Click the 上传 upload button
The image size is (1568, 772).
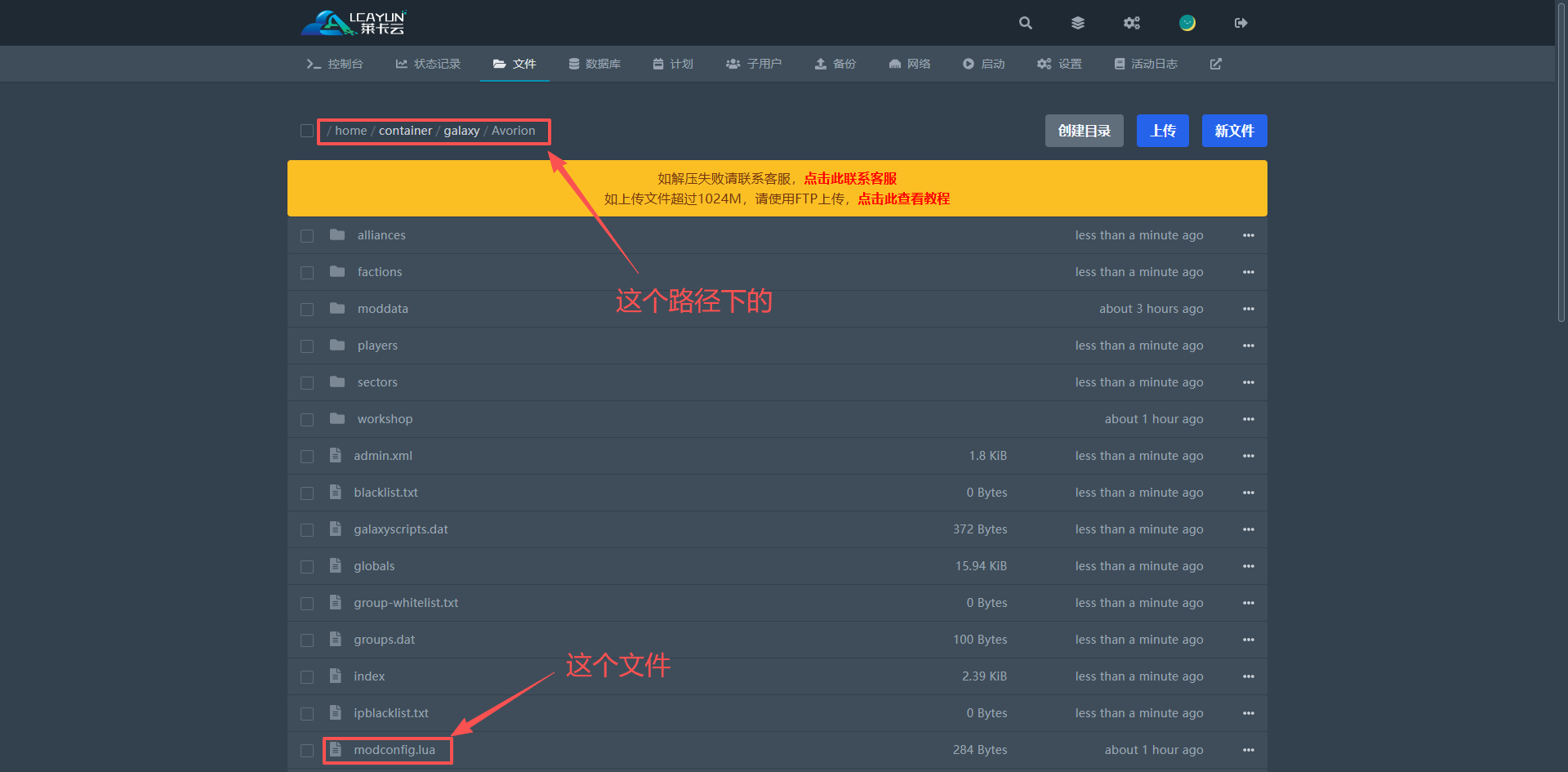pyautogui.click(x=1162, y=131)
